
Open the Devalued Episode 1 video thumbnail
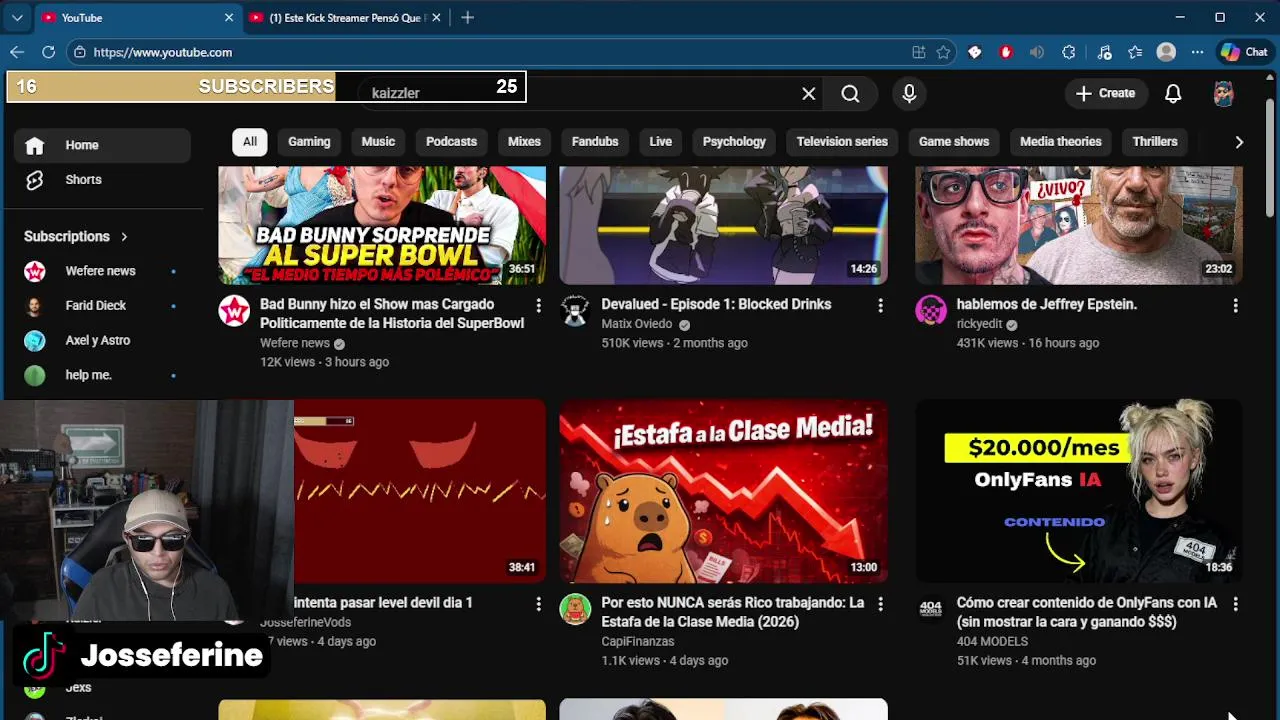[723, 225]
